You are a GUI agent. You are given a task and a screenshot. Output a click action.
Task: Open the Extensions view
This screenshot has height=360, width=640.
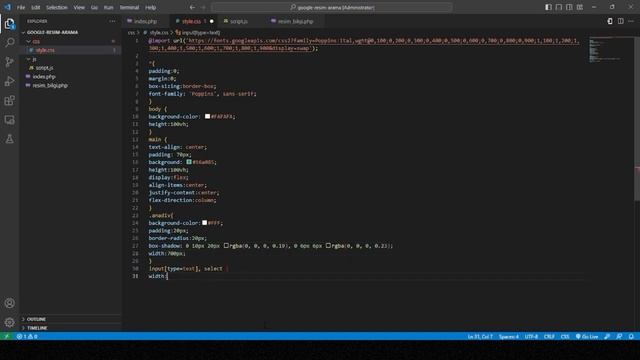pos(9,100)
